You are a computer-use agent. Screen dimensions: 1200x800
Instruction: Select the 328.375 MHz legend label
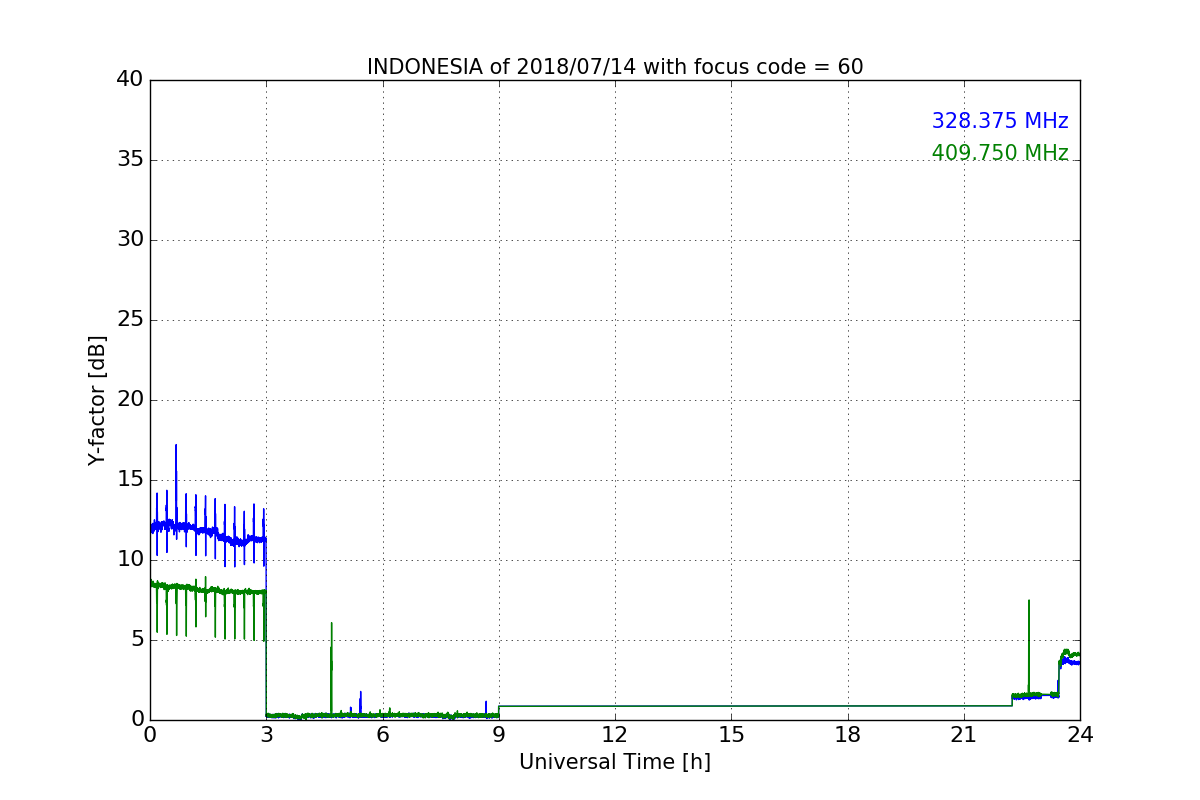click(x=1000, y=121)
